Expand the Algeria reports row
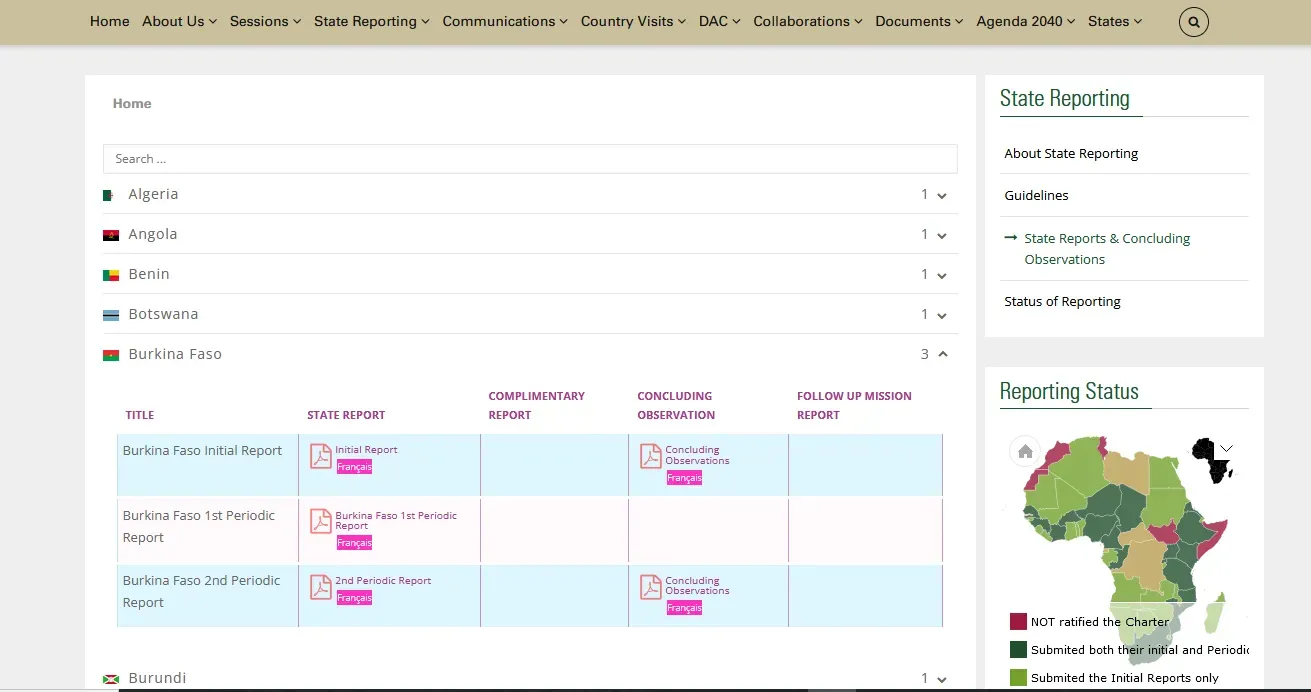The height and width of the screenshot is (692, 1311). point(942,195)
